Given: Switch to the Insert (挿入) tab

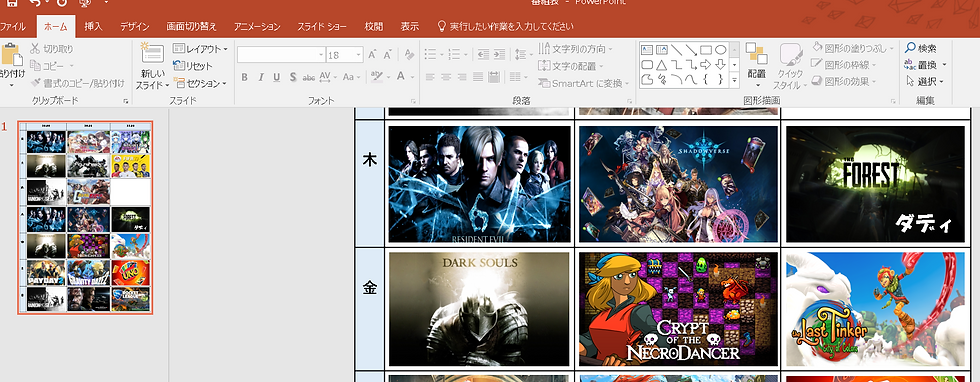Looking at the screenshot, I should pyautogui.click(x=93, y=27).
